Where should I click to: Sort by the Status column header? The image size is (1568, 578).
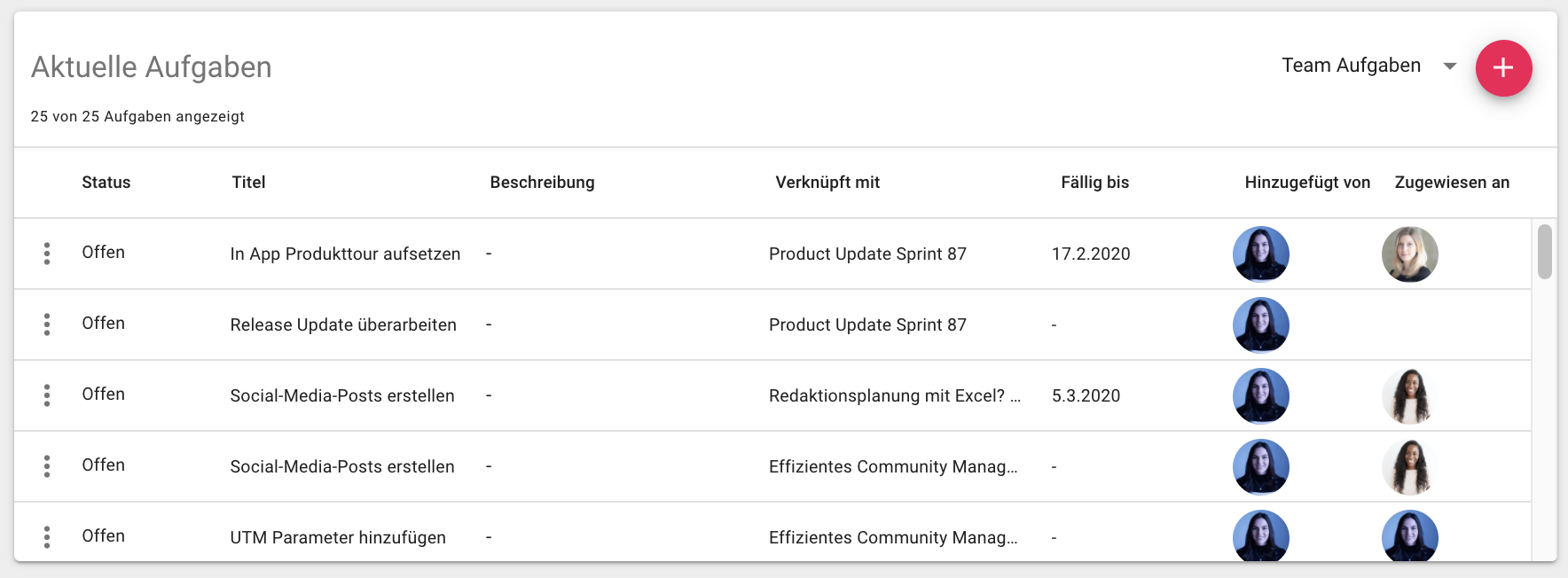(x=106, y=183)
